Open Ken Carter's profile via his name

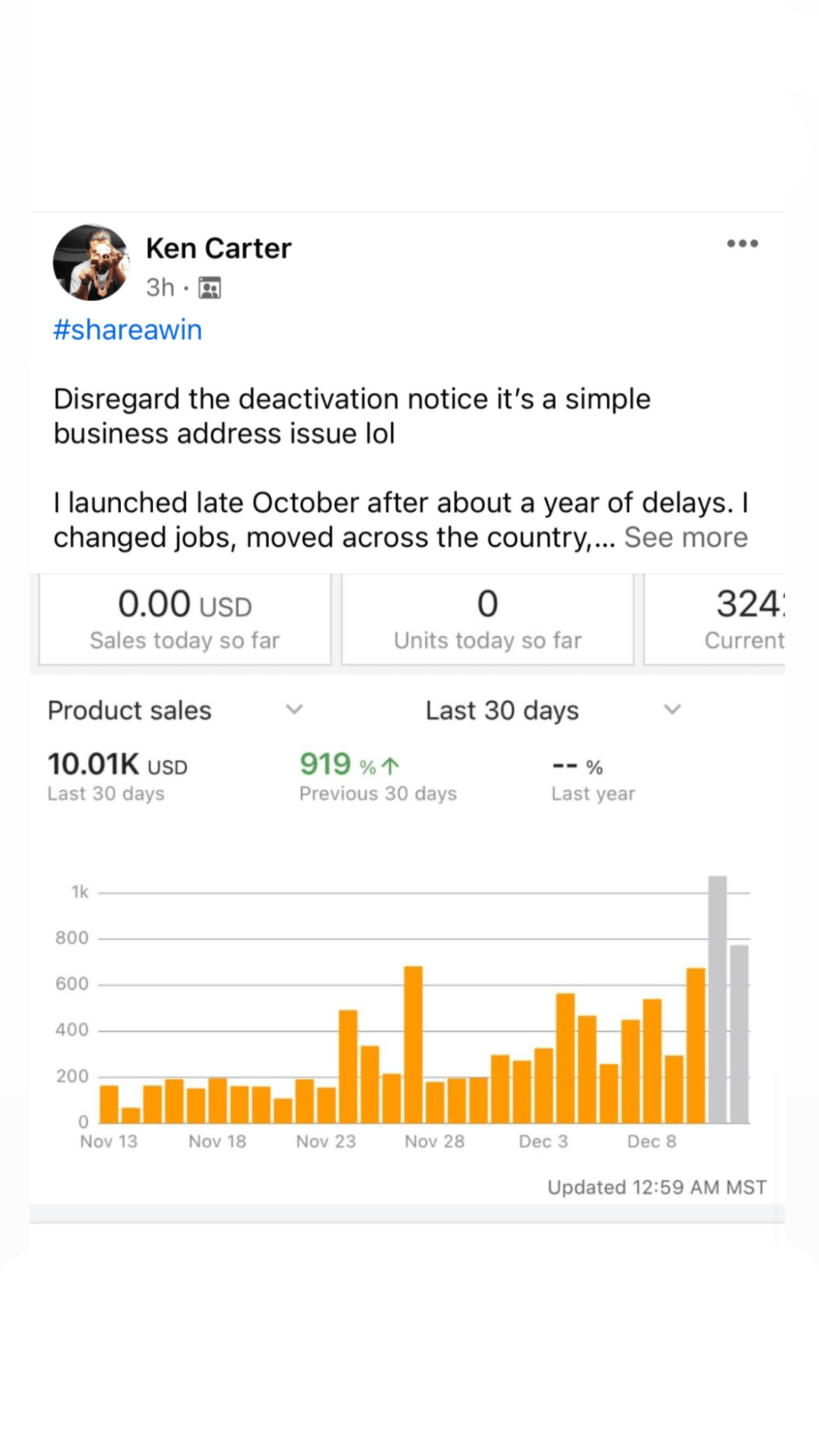[218, 248]
